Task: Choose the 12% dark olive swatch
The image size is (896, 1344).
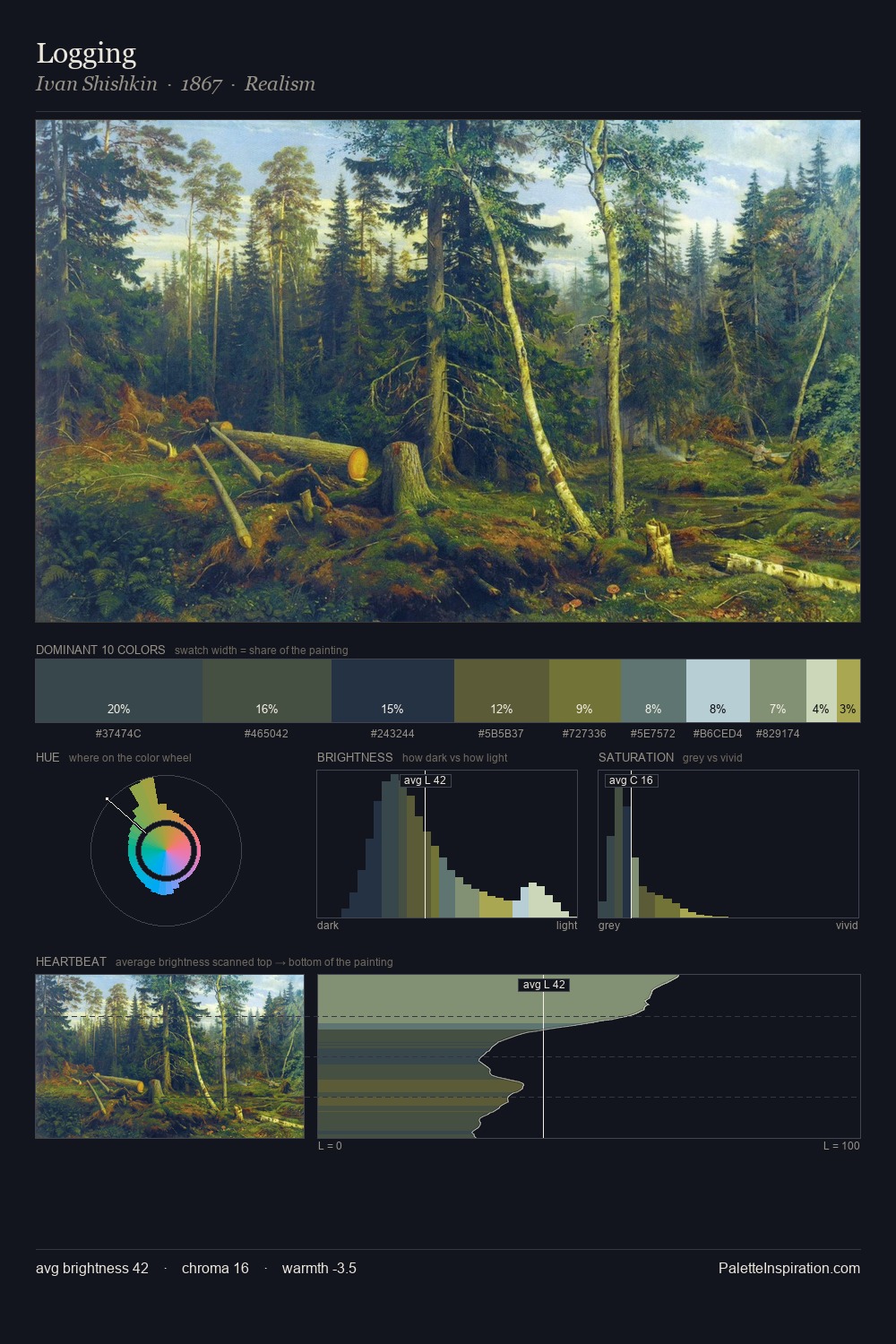Action: (502, 691)
